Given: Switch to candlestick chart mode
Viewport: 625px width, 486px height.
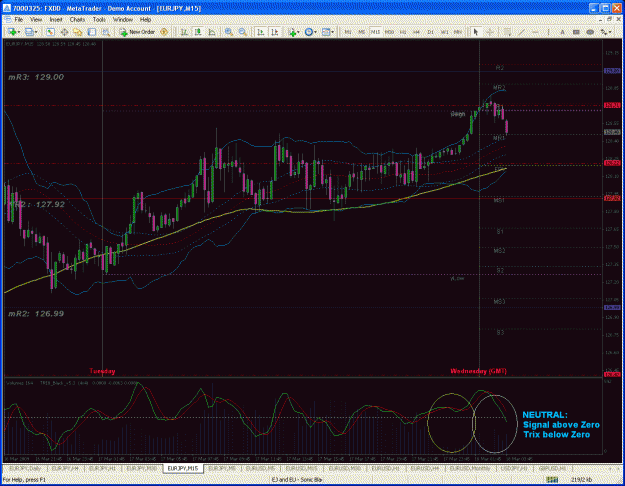Looking at the screenshot, I should coord(198,32).
